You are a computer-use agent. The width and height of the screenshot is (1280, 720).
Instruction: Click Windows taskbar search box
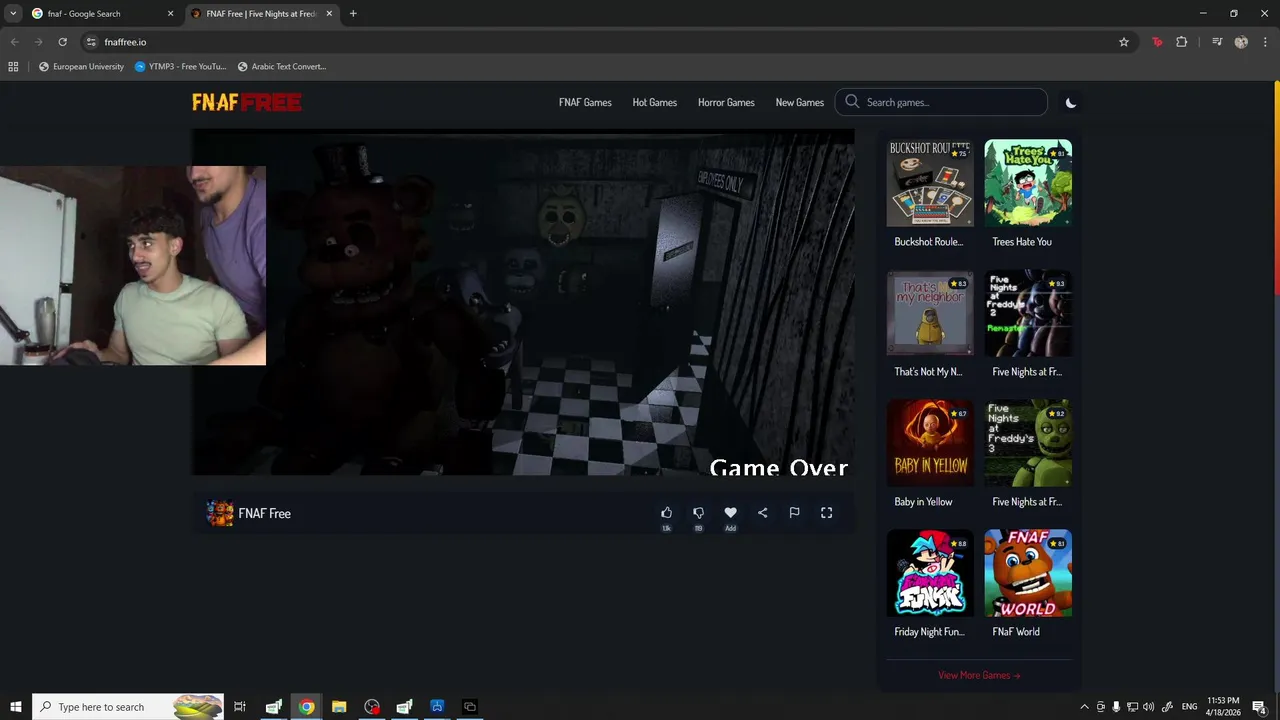click(128, 707)
